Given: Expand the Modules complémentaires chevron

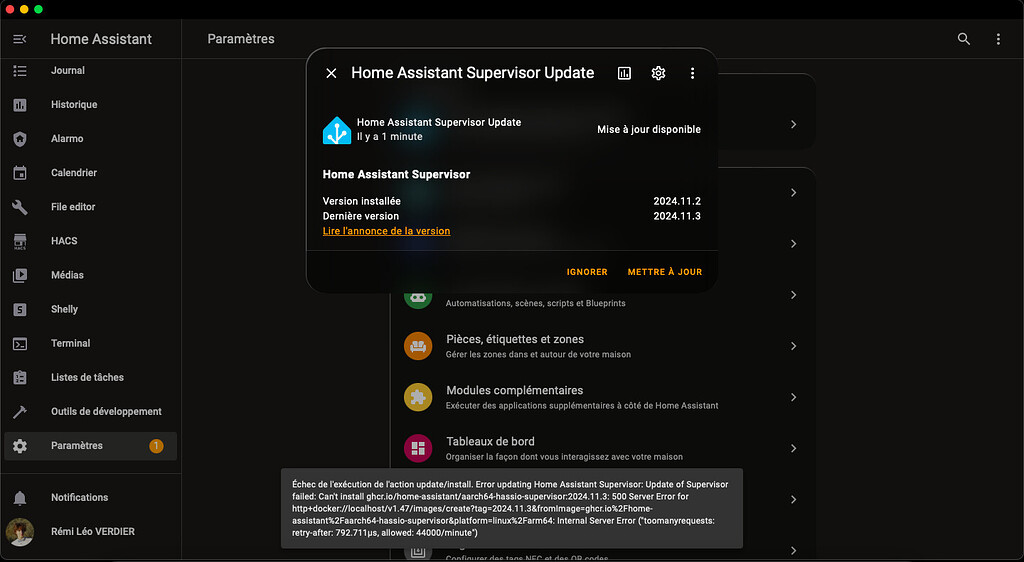Looking at the screenshot, I should pos(793,397).
